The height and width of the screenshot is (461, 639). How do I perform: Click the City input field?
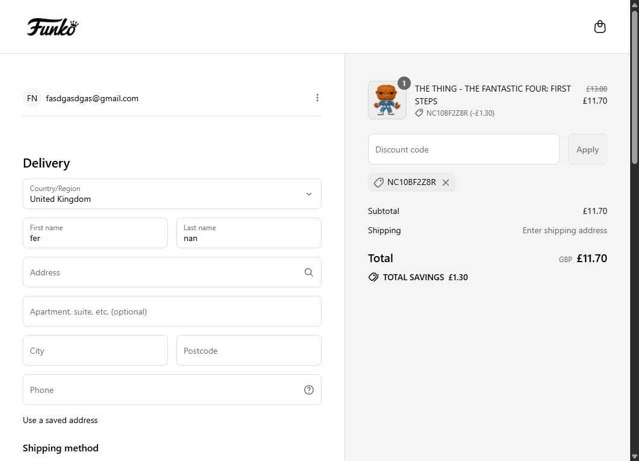95,351
